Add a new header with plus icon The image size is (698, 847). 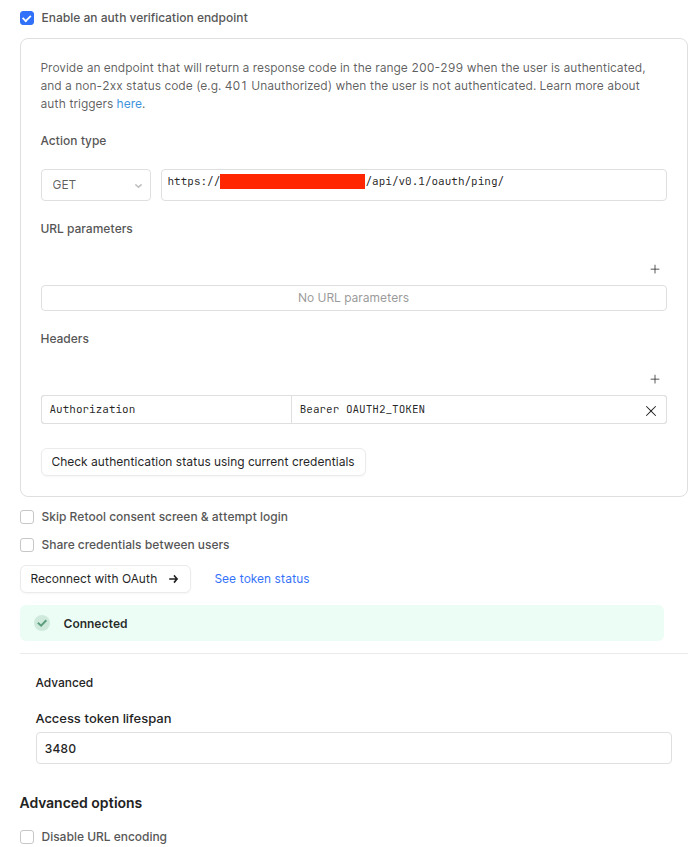655,379
